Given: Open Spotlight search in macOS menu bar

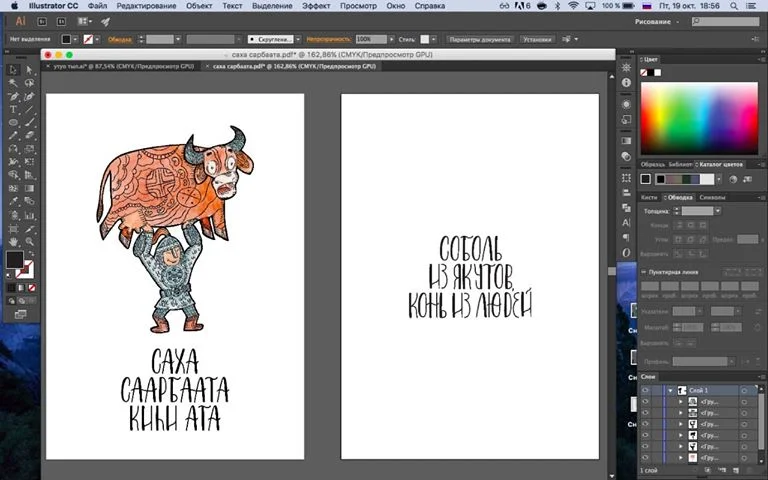Looking at the screenshot, I should 734,6.
